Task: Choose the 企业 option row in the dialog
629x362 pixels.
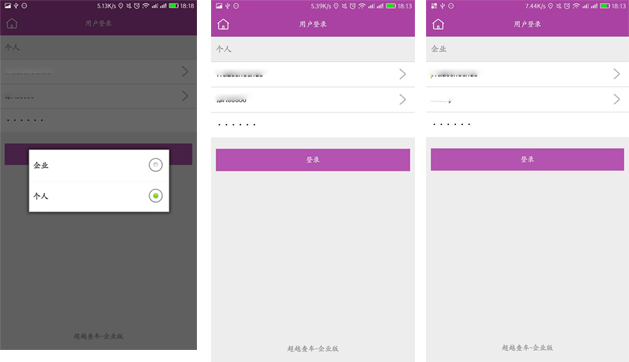Action: 99,165
